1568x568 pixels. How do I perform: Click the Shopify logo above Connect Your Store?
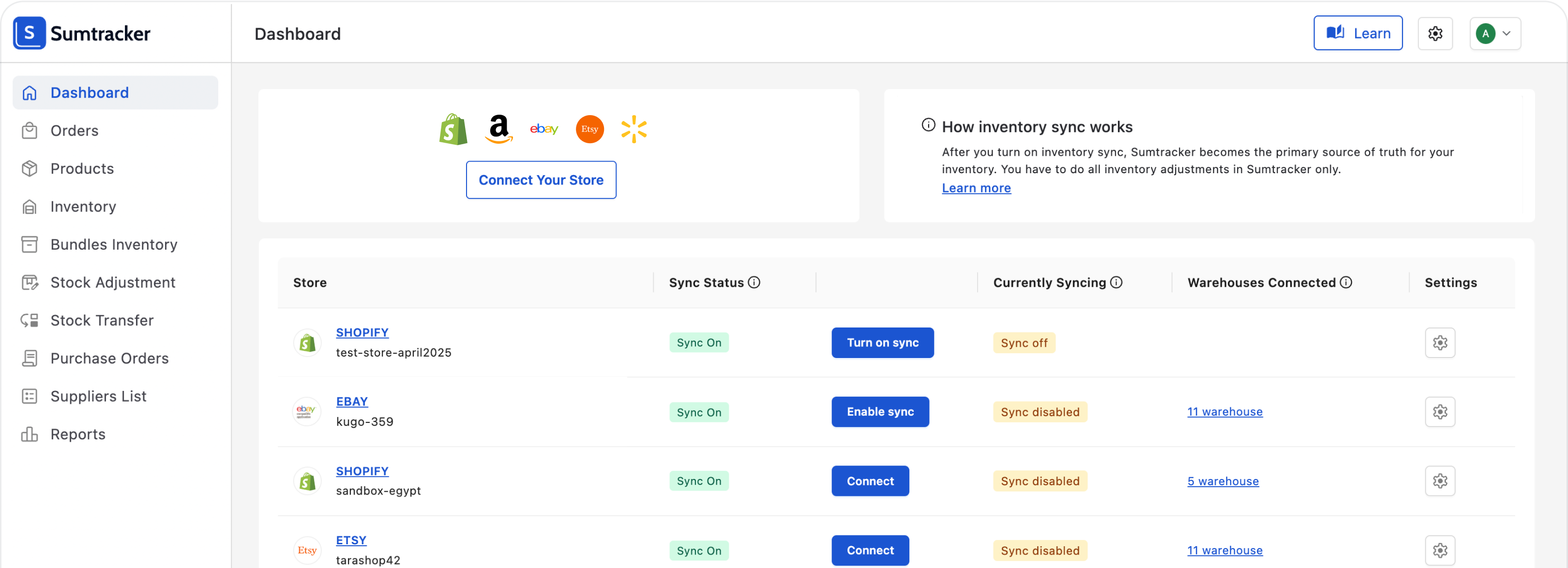click(453, 129)
